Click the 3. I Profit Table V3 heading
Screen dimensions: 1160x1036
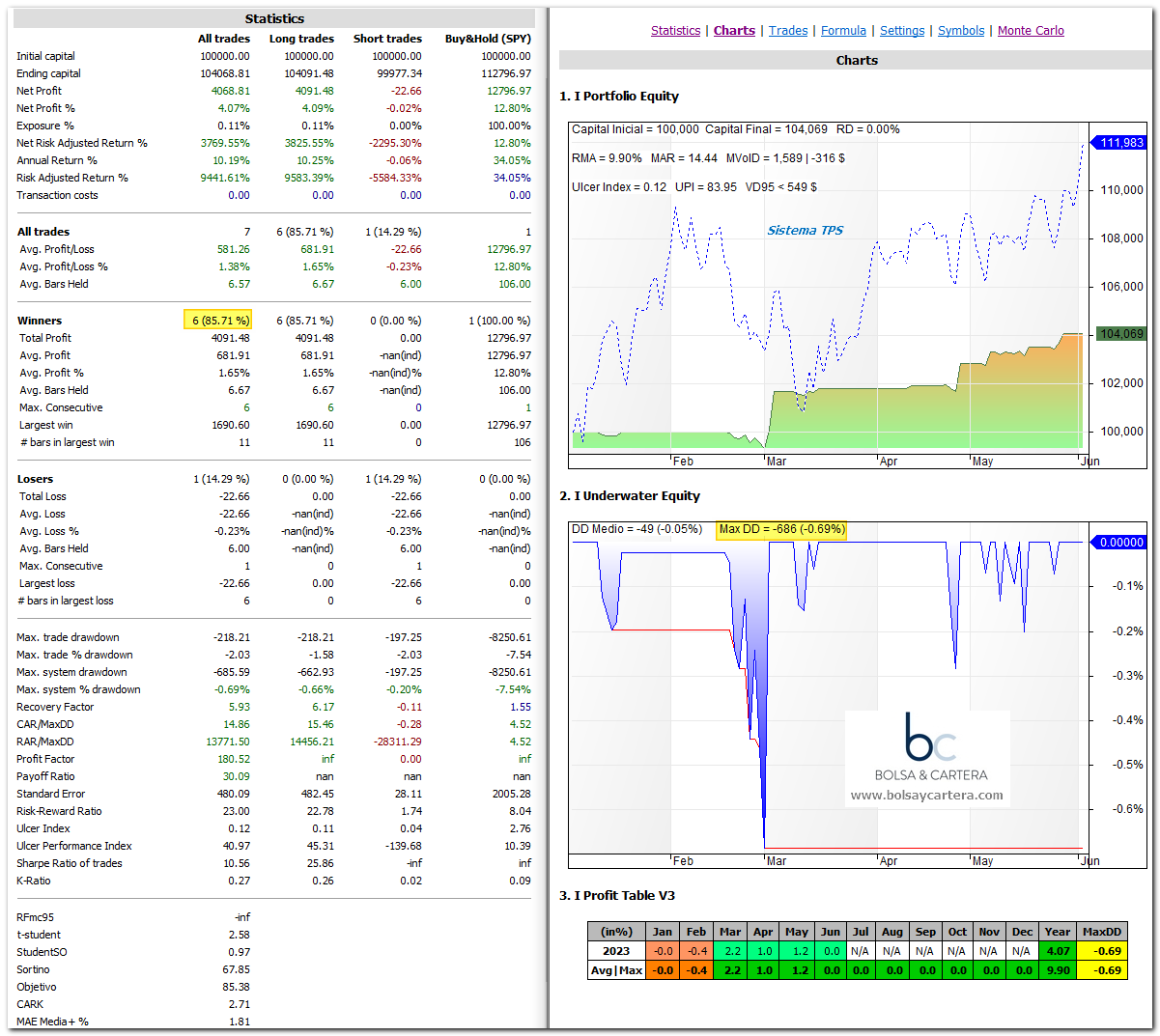tap(617, 896)
